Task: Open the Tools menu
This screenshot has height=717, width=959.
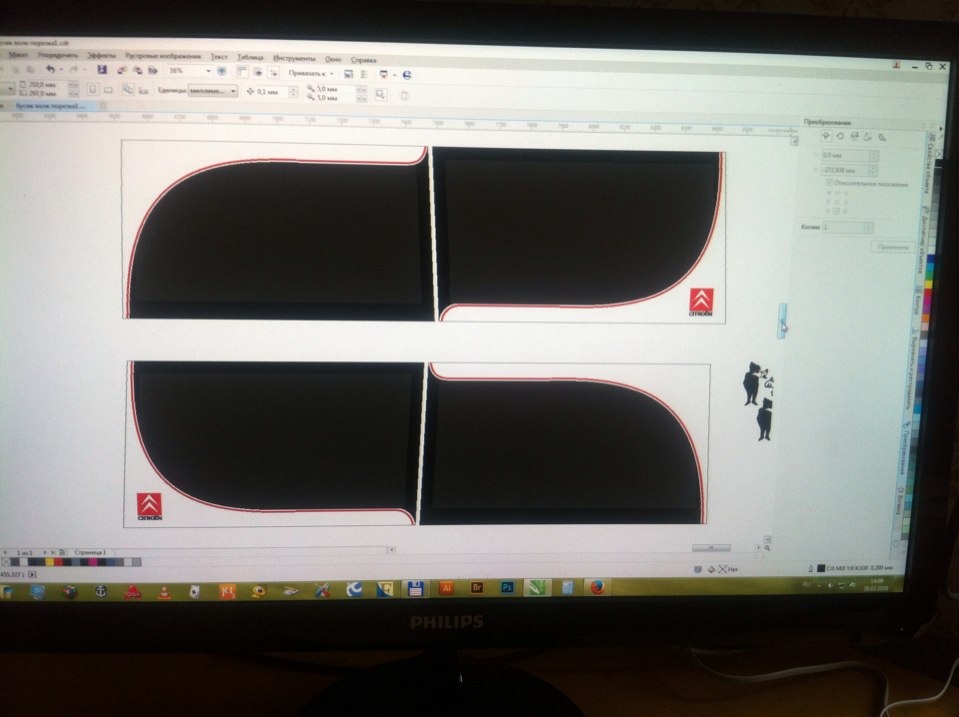Action: tap(294, 58)
